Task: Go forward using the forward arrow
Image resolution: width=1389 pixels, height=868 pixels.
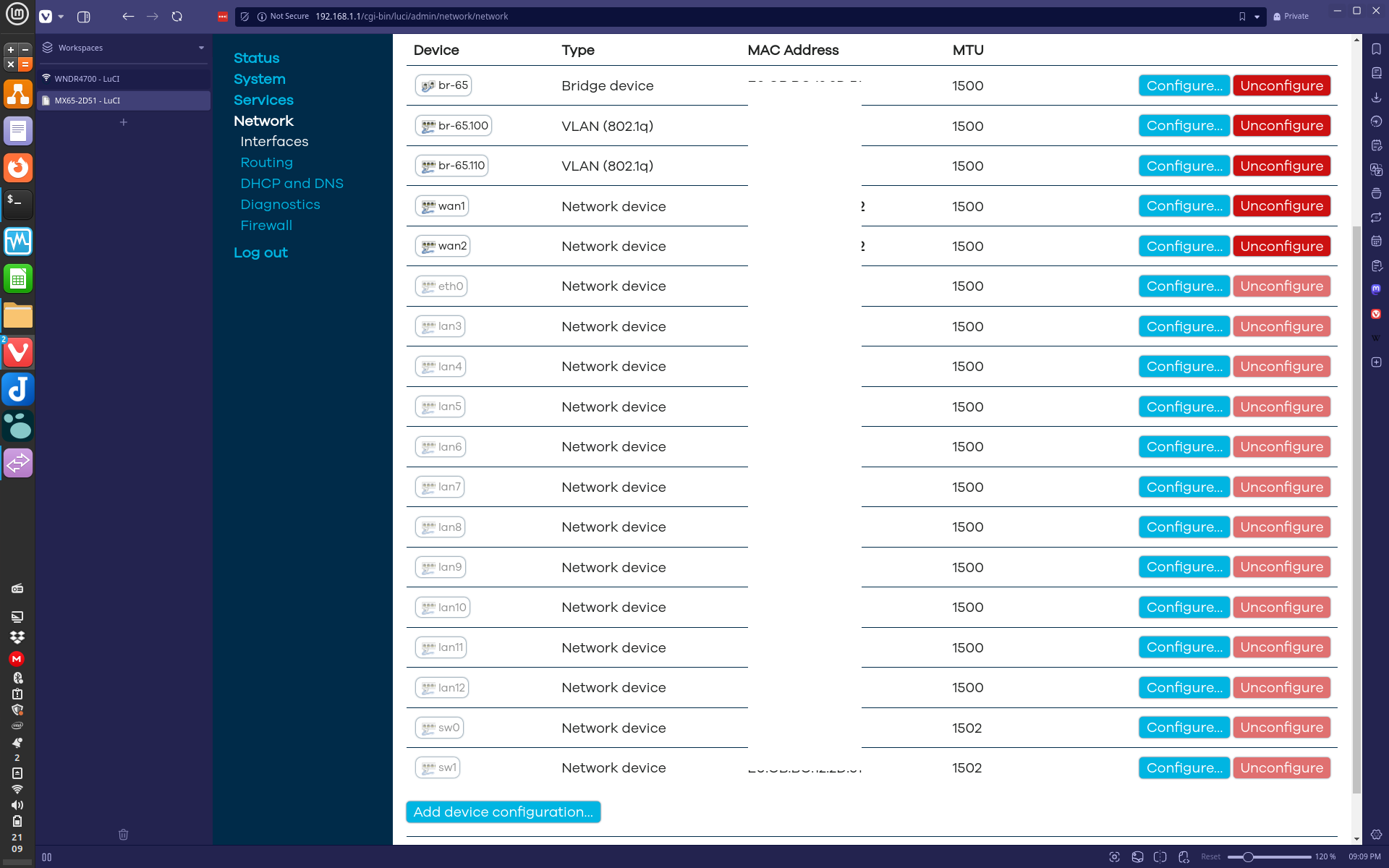Action: click(x=152, y=16)
